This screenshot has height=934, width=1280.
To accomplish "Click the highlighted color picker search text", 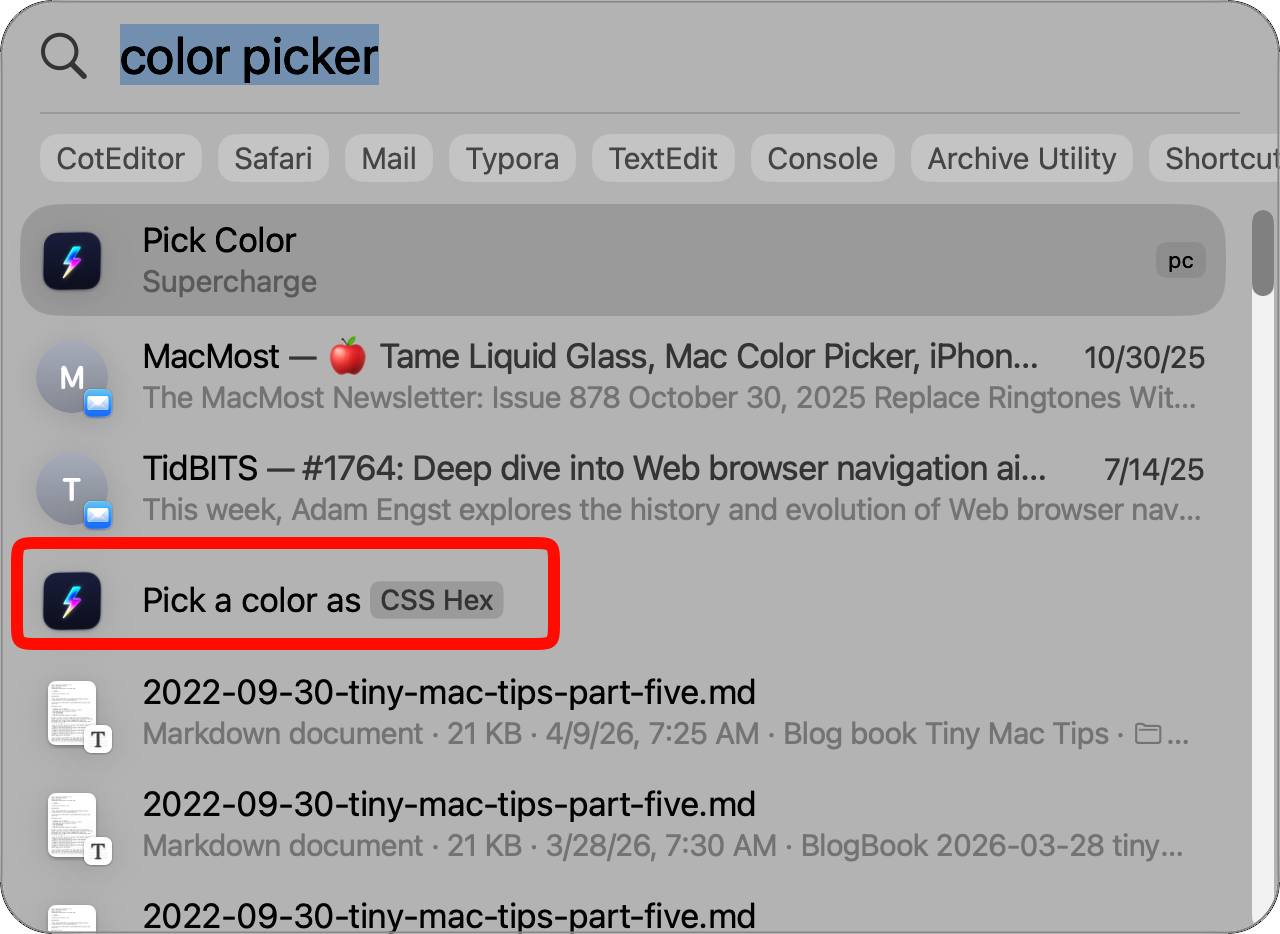I will [249, 56].
